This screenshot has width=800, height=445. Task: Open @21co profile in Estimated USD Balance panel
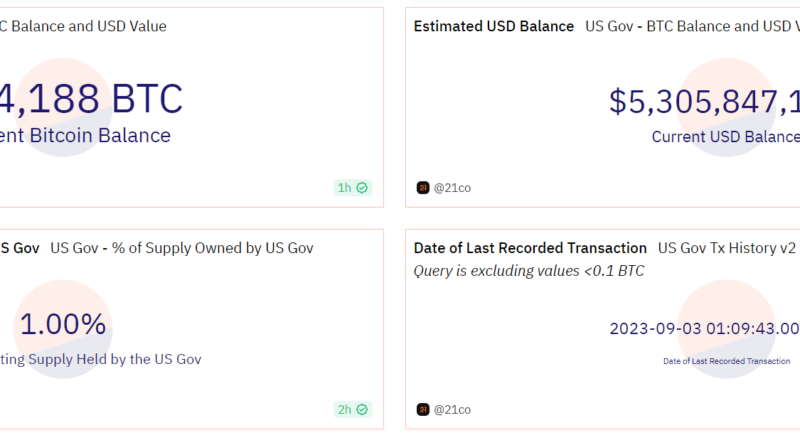[452, 187]
